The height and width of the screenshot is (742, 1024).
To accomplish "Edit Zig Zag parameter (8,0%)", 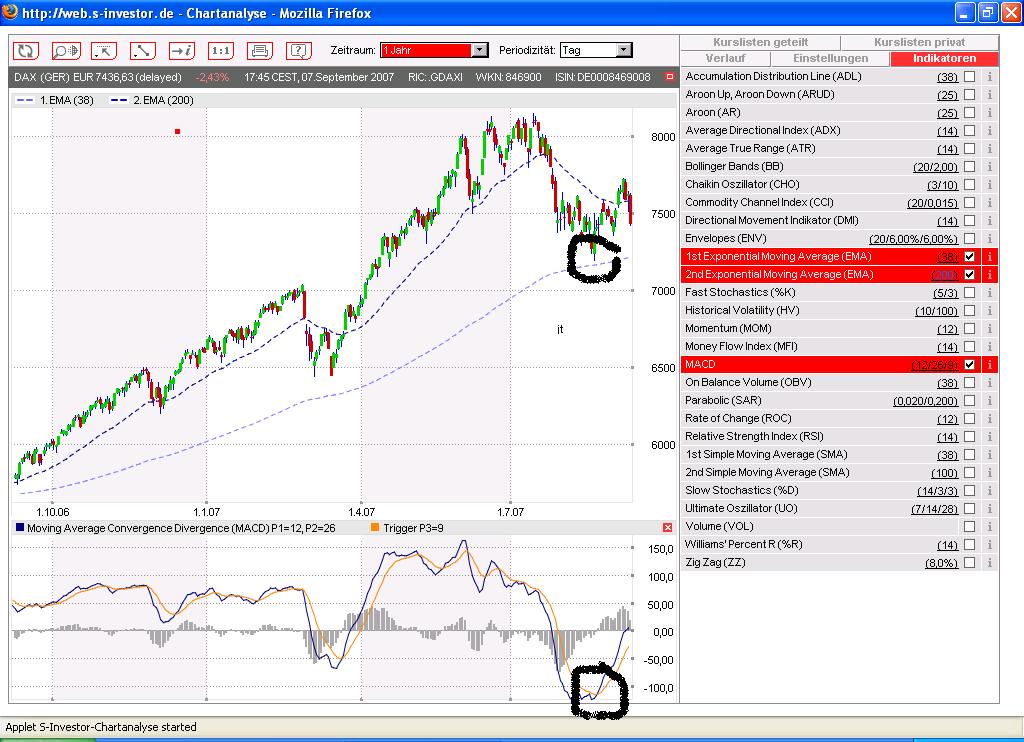I will 942,563.
